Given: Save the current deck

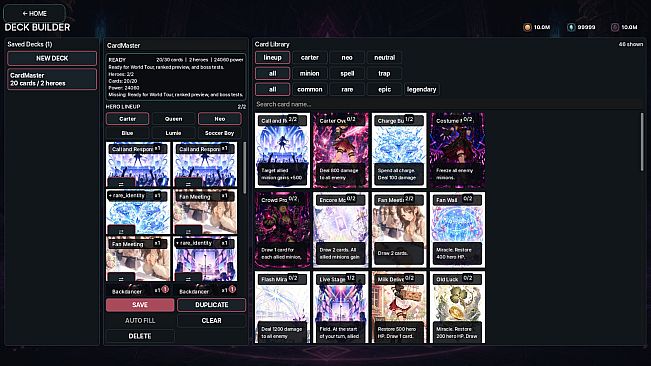Looking at the screenshot, I should (x=140, y=305).
